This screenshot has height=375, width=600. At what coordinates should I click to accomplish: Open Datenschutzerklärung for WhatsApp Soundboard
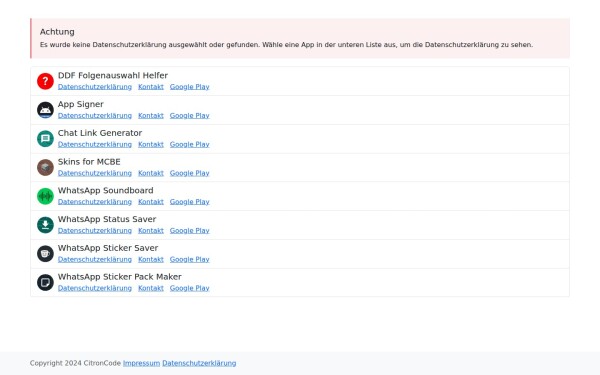pyautogui.click(x=95, y=202)
